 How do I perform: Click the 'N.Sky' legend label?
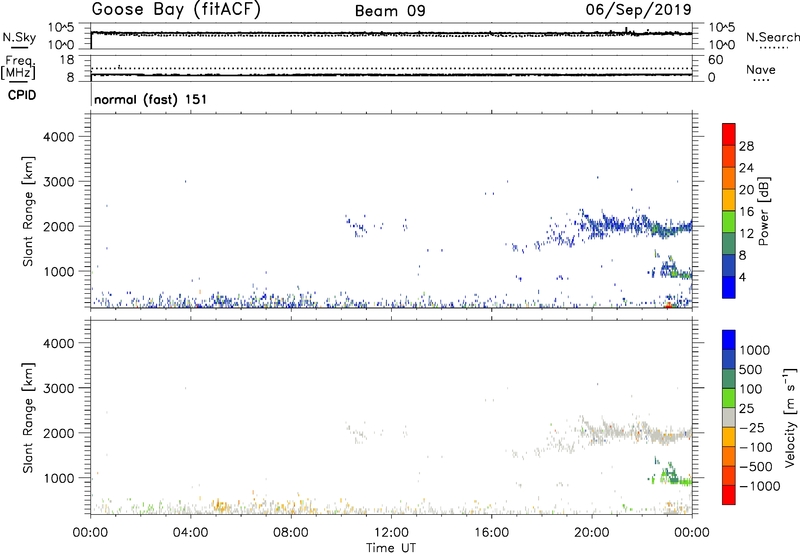coord(19,38)
